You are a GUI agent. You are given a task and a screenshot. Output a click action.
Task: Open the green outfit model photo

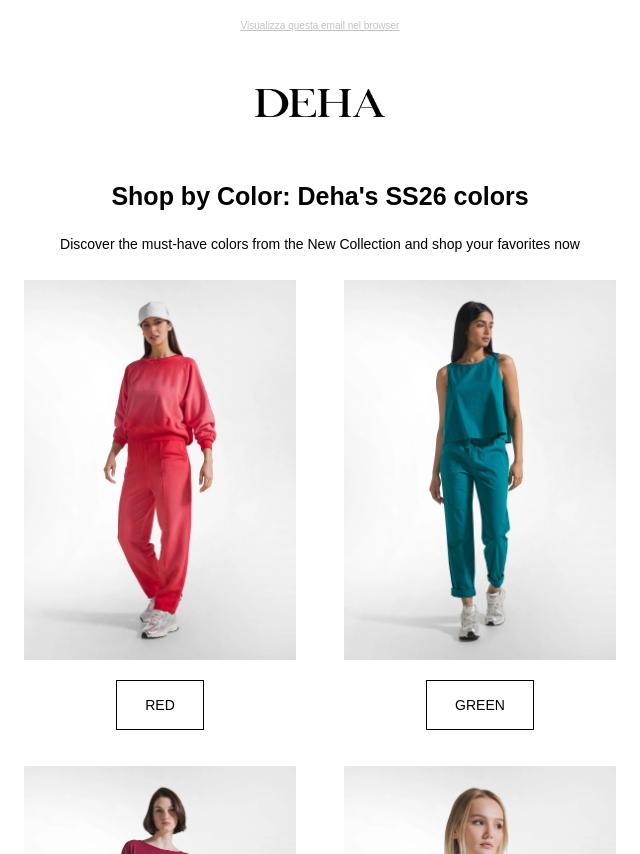(x=480, y=469)
